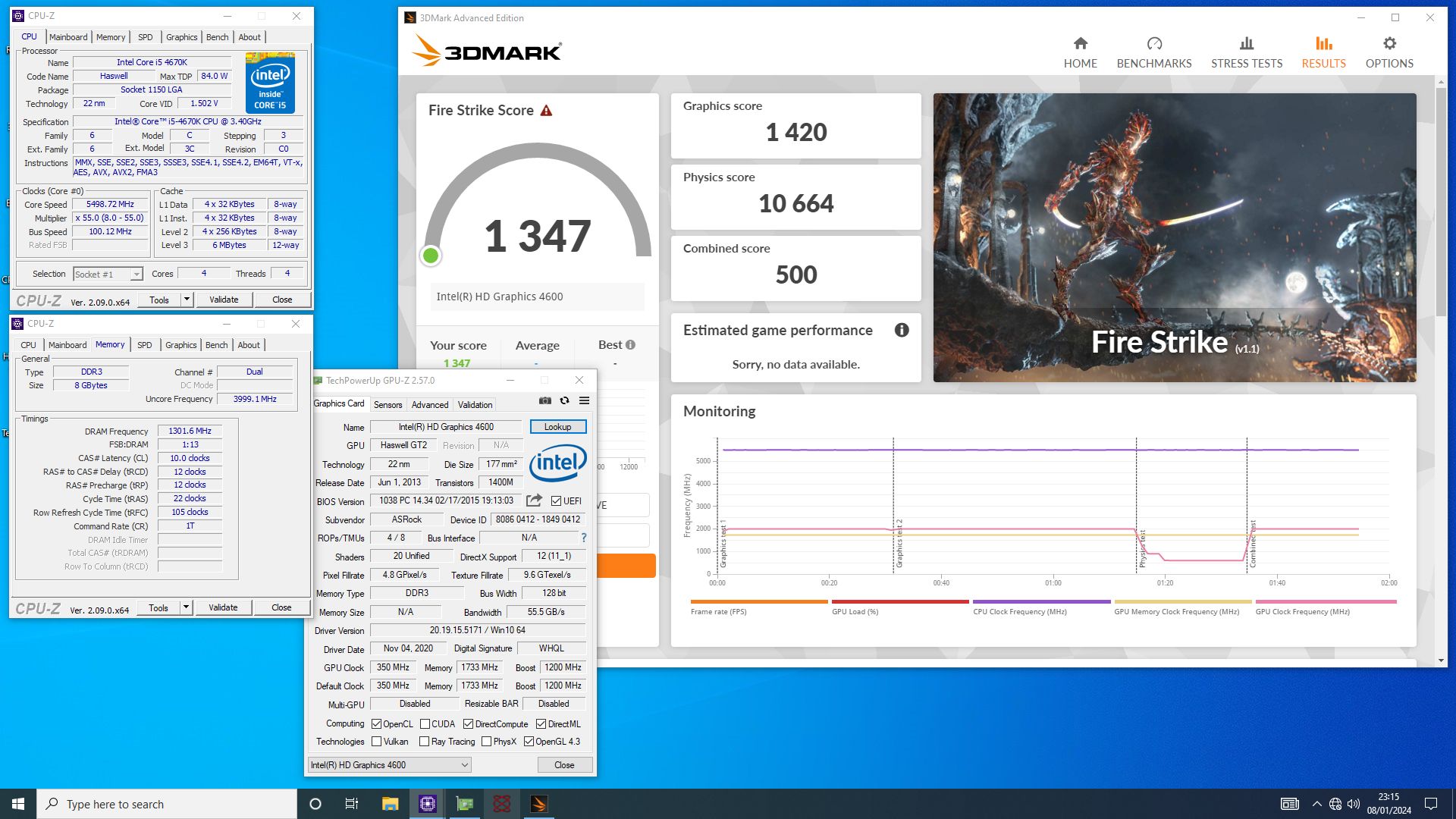Open the red taskbar app icon next to GPU-Z
Screen dimensions: 1456x819
(x=501, y=804)
